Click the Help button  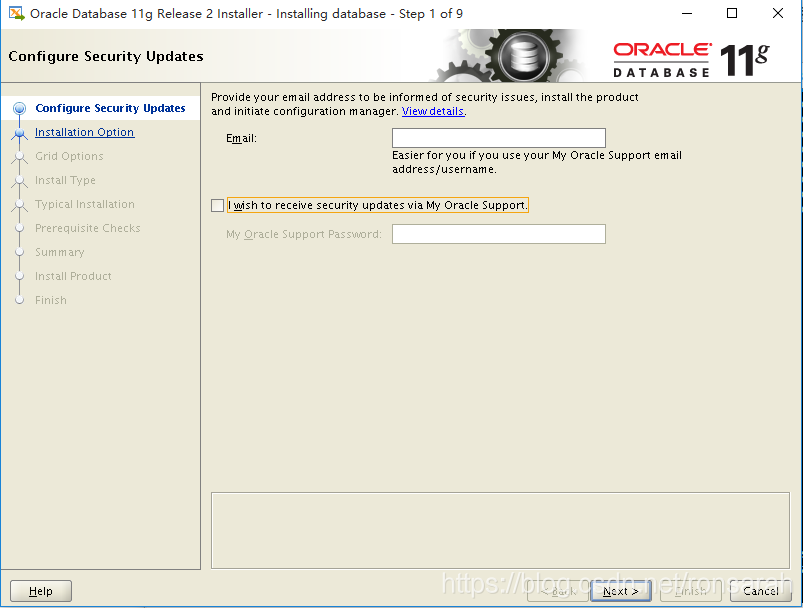click(x=40, y=590)
